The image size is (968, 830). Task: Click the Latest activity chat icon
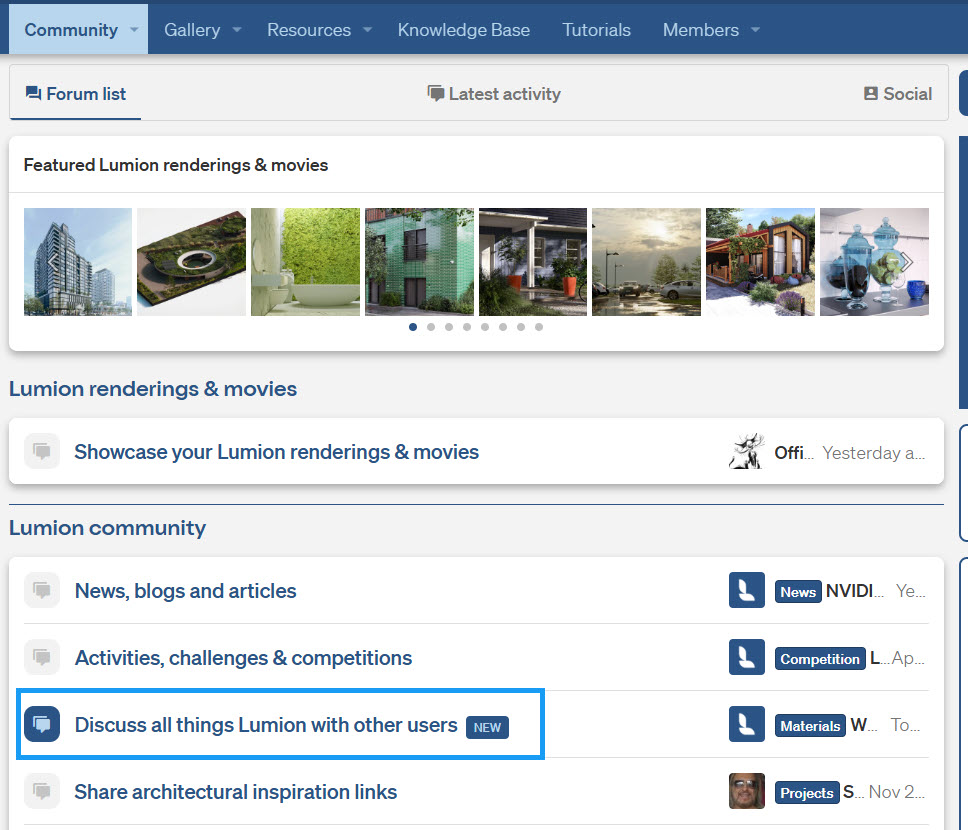point(436,93)
